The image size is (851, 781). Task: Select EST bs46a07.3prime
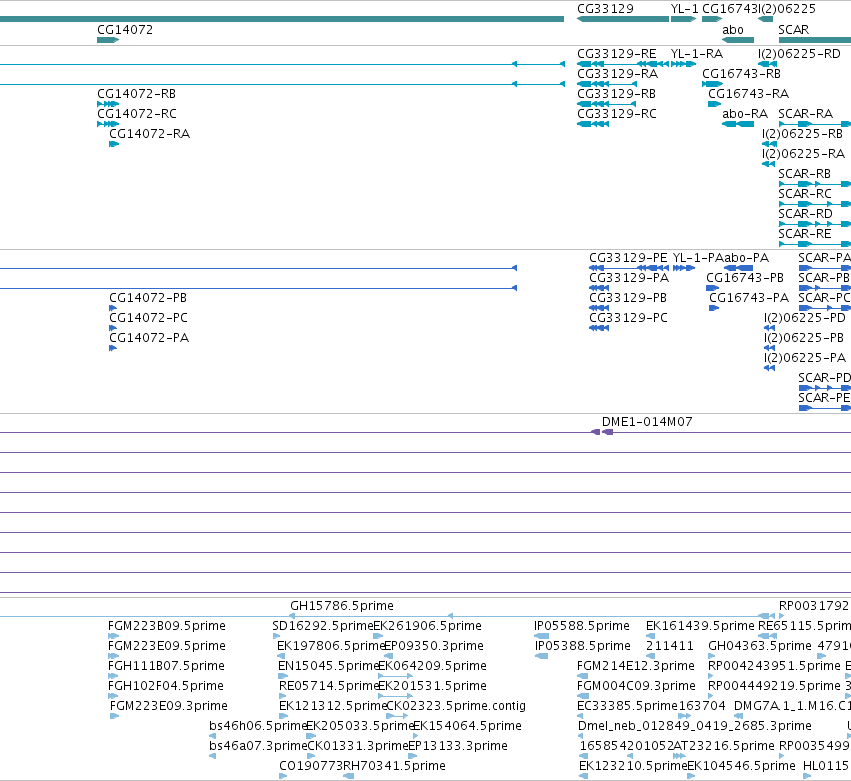(213, 756)
